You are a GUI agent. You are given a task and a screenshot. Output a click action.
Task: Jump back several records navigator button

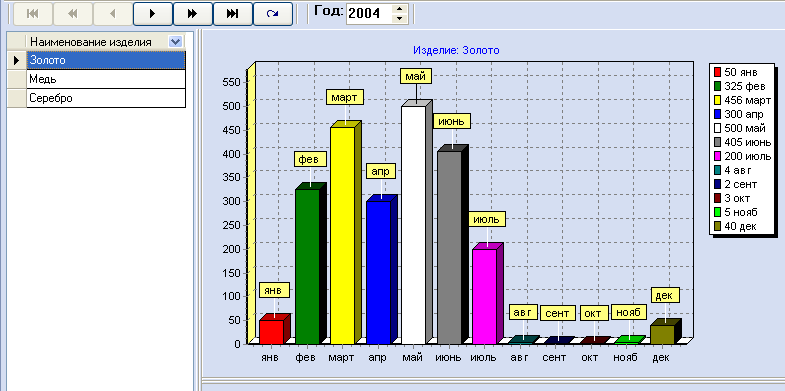(x=73, y=14)
